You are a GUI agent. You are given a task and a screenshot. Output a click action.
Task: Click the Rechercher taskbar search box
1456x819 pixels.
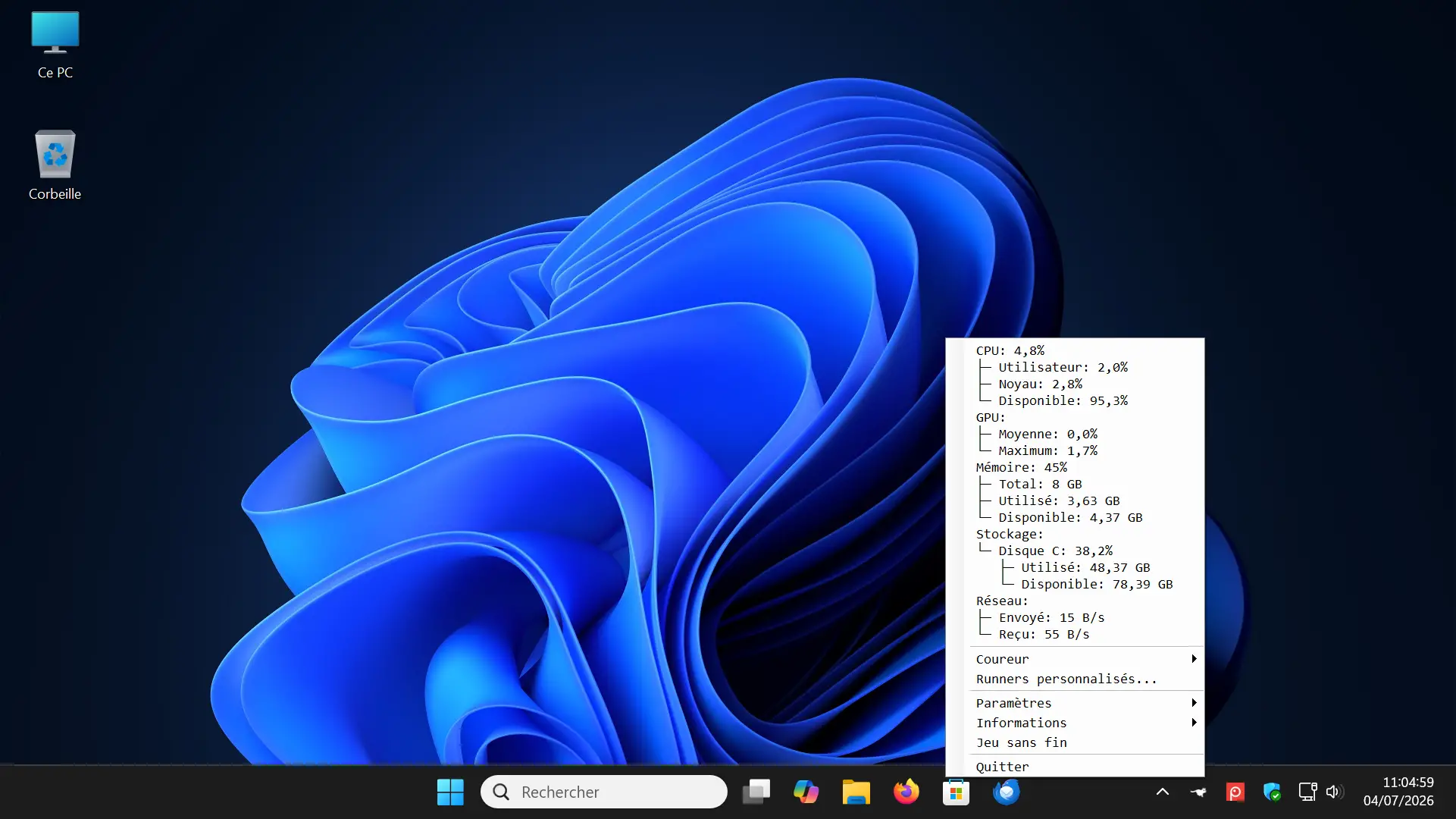604,792
